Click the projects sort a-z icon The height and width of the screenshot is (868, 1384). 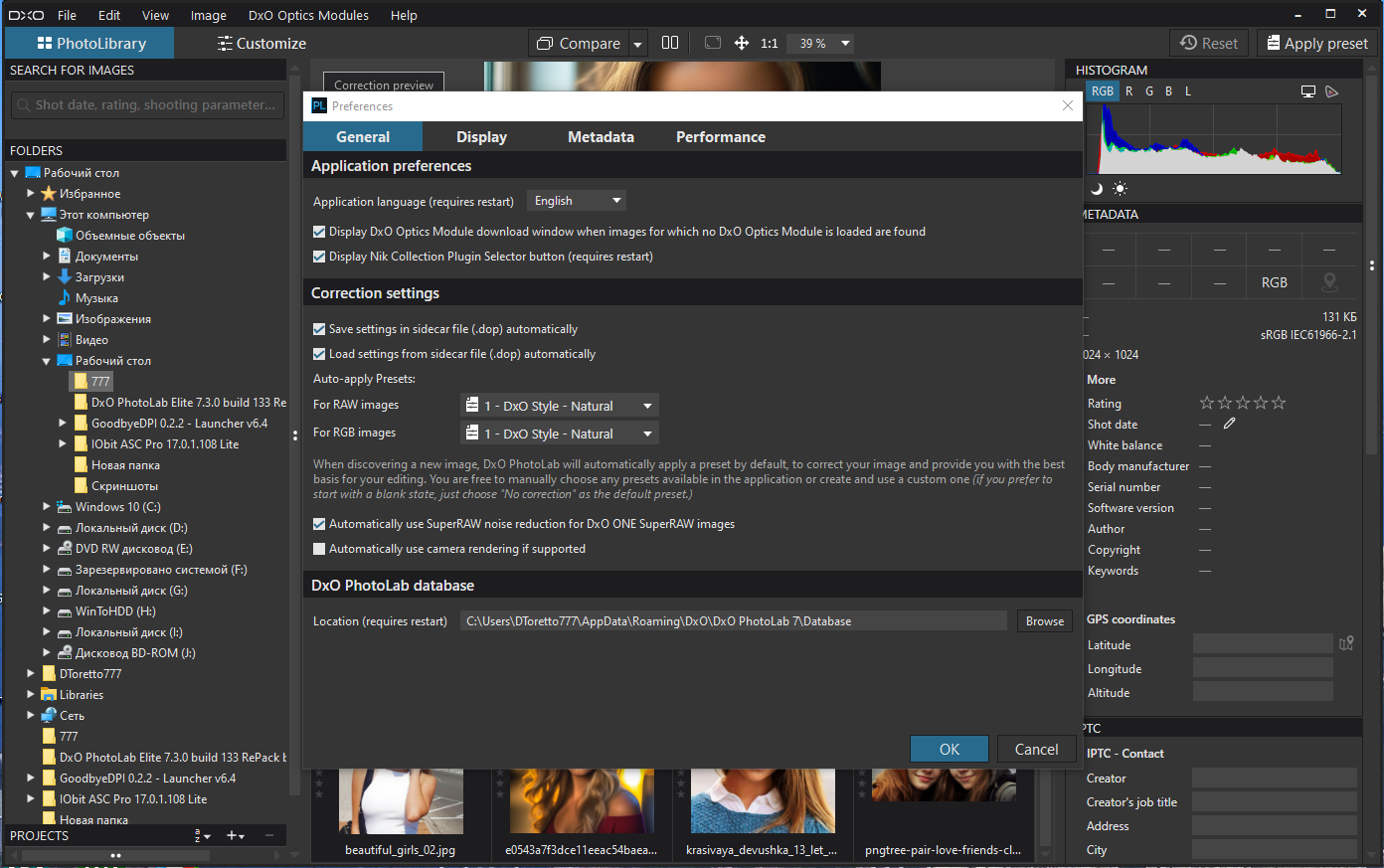pos(202,836)
